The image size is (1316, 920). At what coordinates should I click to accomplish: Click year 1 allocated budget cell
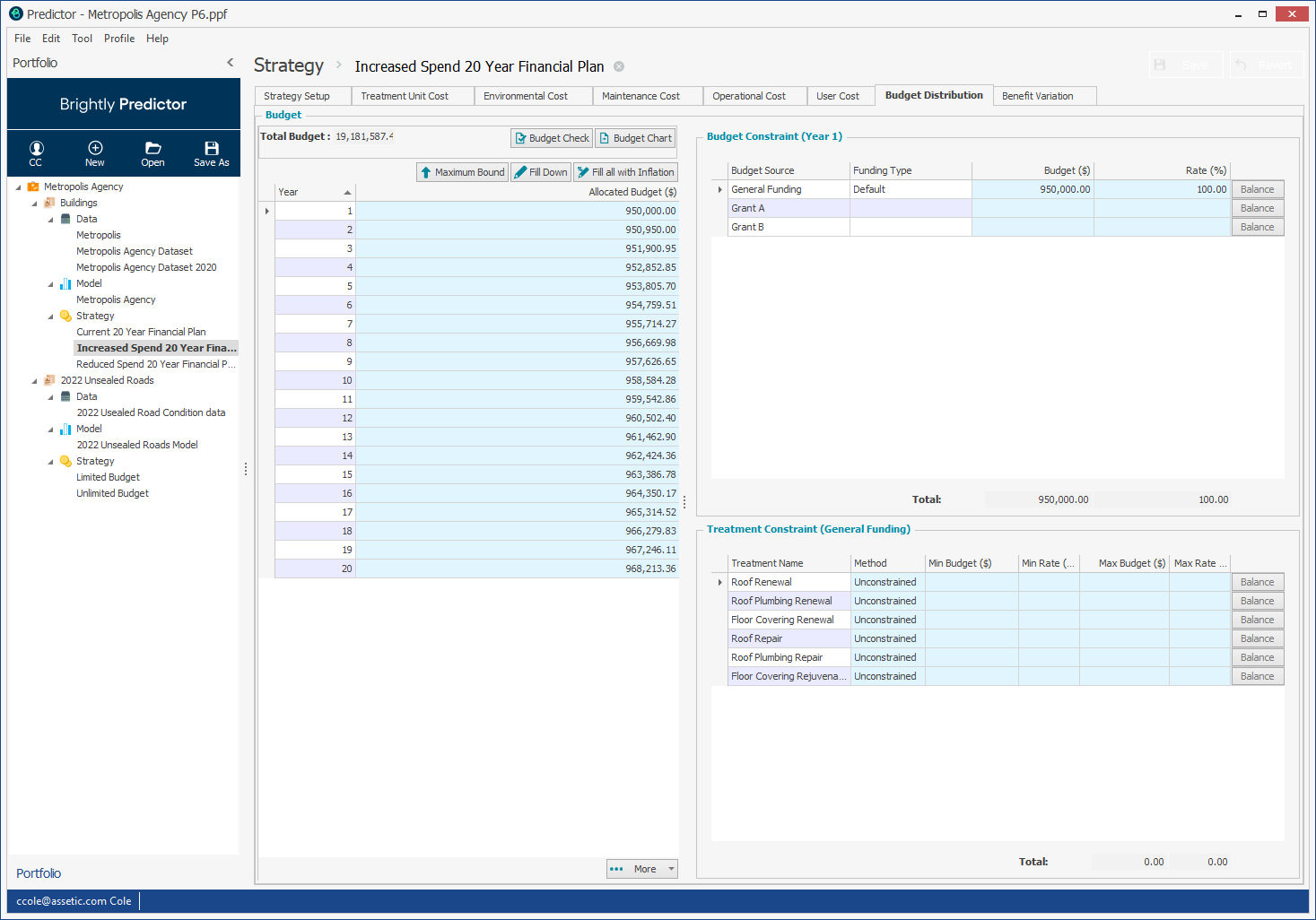[518, 211]
